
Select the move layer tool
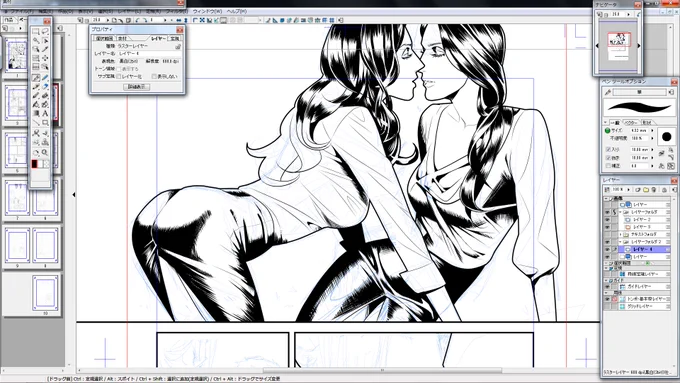click(x=45, y=58)
